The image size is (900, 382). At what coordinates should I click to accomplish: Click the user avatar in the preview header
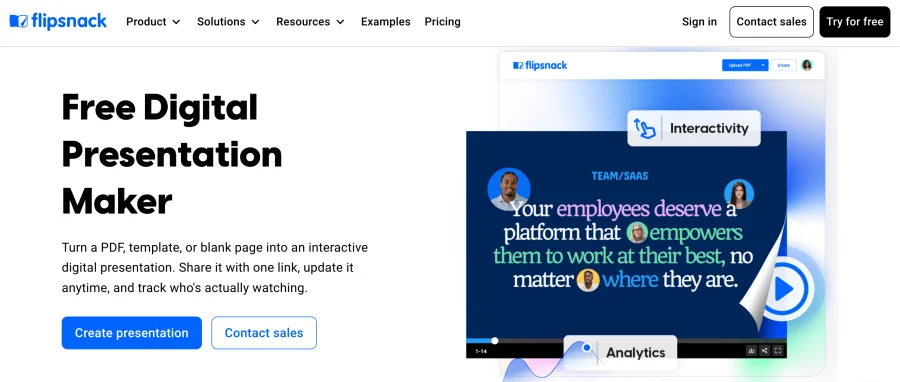pyautogui.click(x=807, y=65)
